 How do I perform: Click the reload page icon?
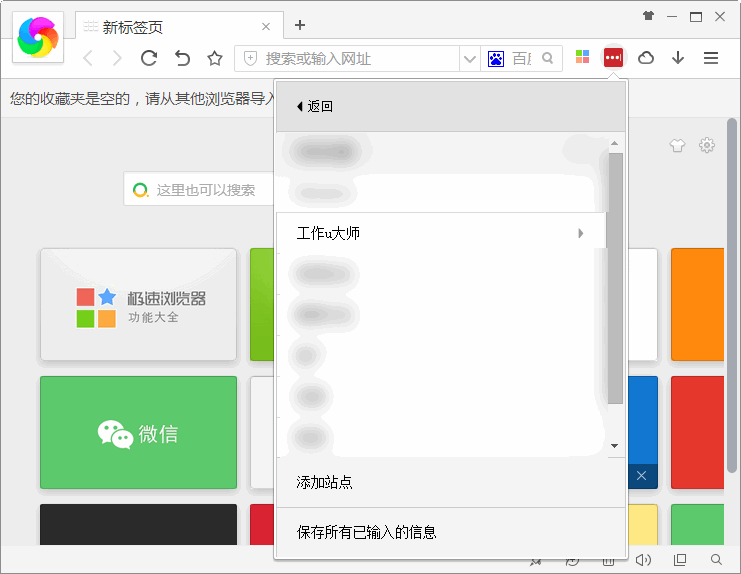(x=149, y=58)
